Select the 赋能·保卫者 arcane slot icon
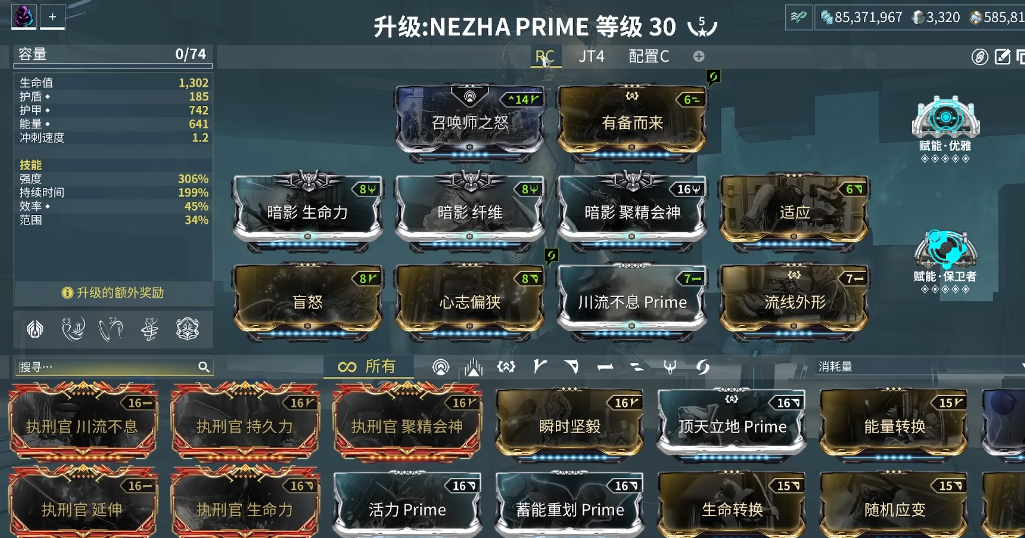 tap(945, 249)
